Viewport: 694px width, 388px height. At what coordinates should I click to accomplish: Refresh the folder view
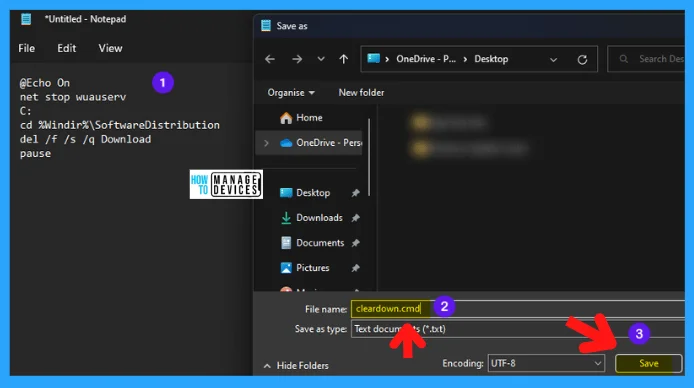(582, 59)
